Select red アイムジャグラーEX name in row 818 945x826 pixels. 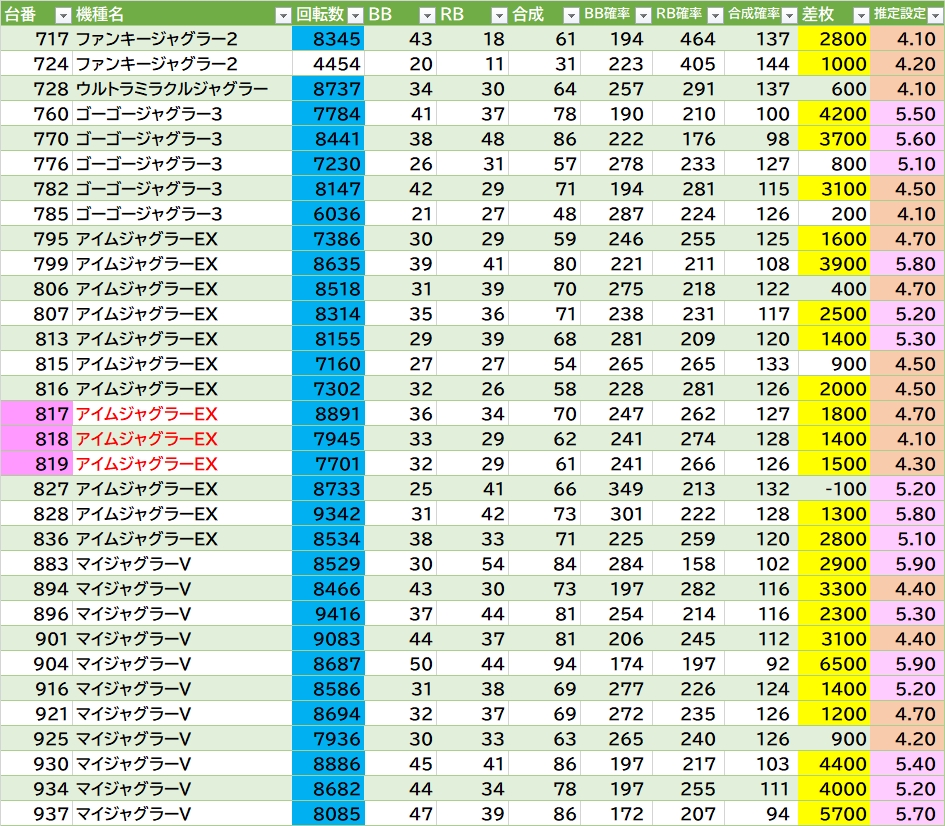pyautogui.click(x=182, y=439)
